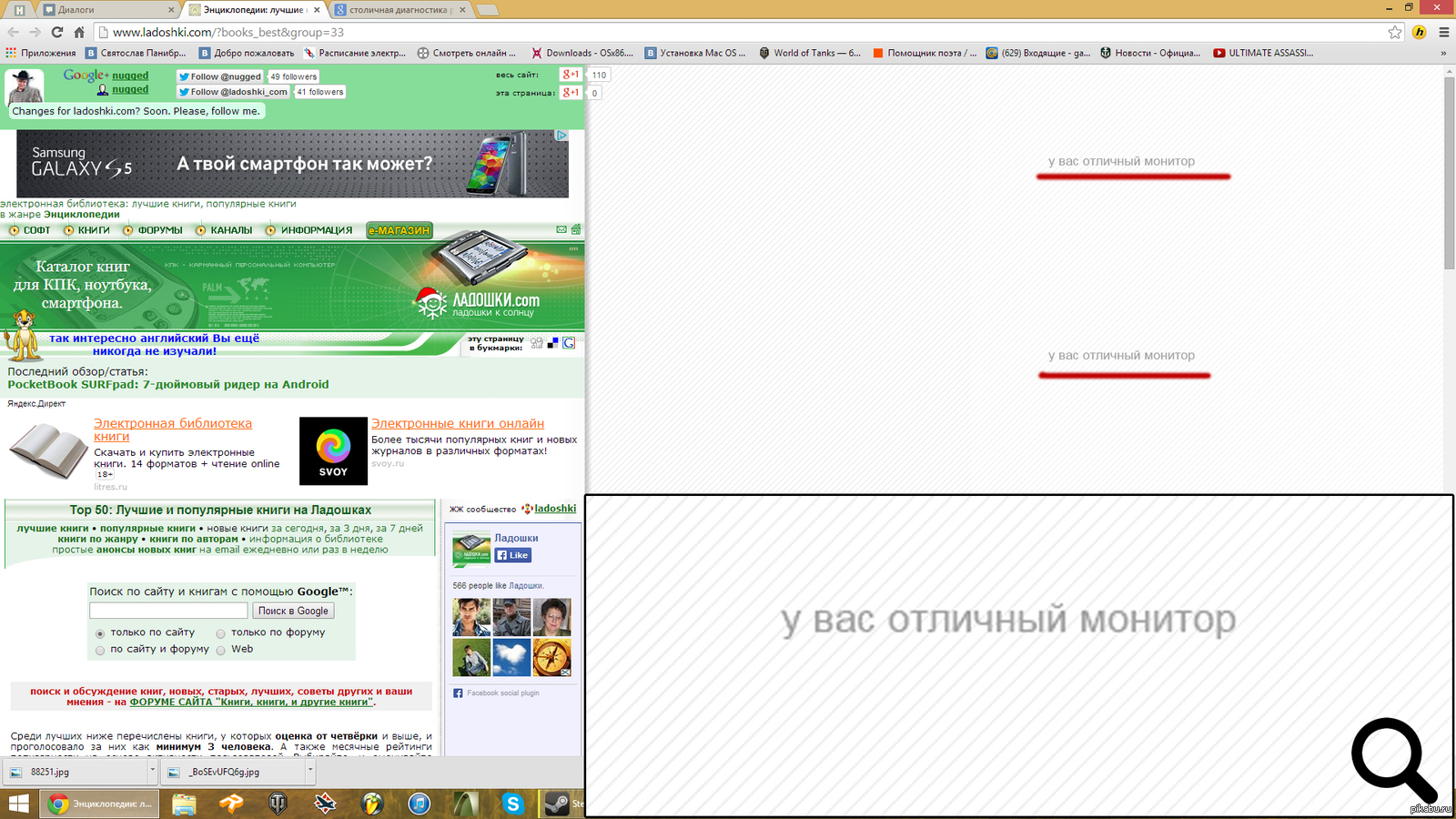
Task: Click the large magnifying glass icon
Action: pyautogui.click(x=1392, y=760)
